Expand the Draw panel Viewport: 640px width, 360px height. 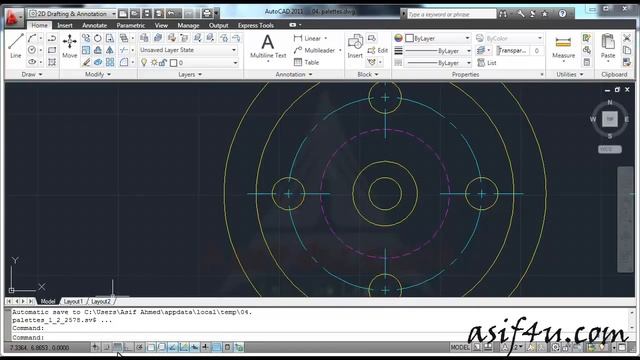(x=31, y=74)
